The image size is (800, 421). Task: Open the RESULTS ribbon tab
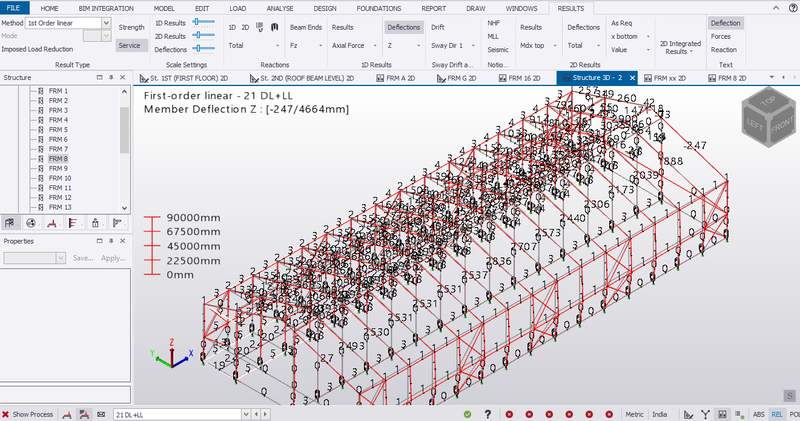click(x=570, y=8)
